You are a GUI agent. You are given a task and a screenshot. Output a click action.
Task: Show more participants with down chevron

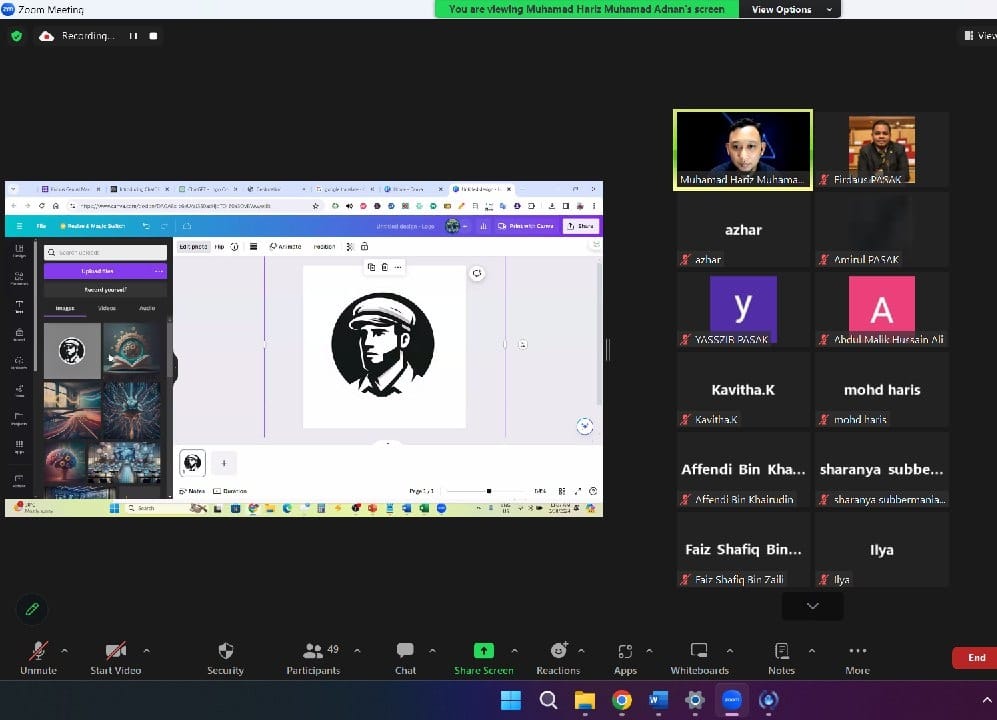click(812, 606)
